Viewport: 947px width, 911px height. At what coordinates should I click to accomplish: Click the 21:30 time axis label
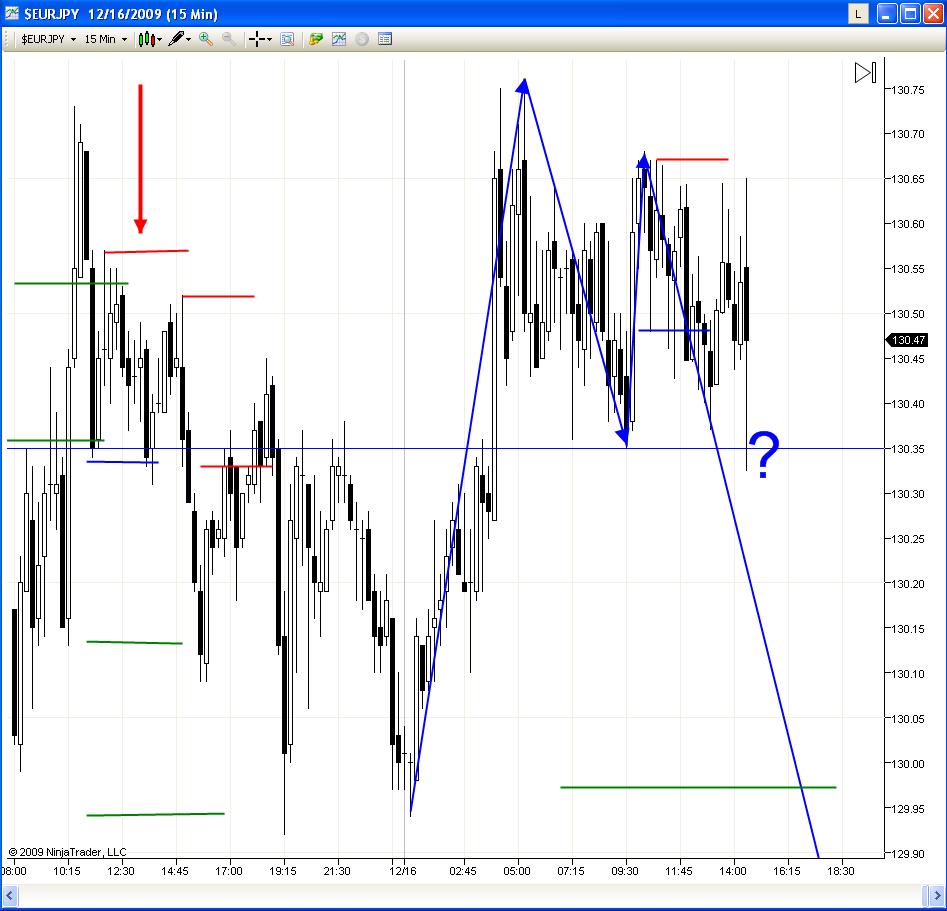[x=336, y=871]
